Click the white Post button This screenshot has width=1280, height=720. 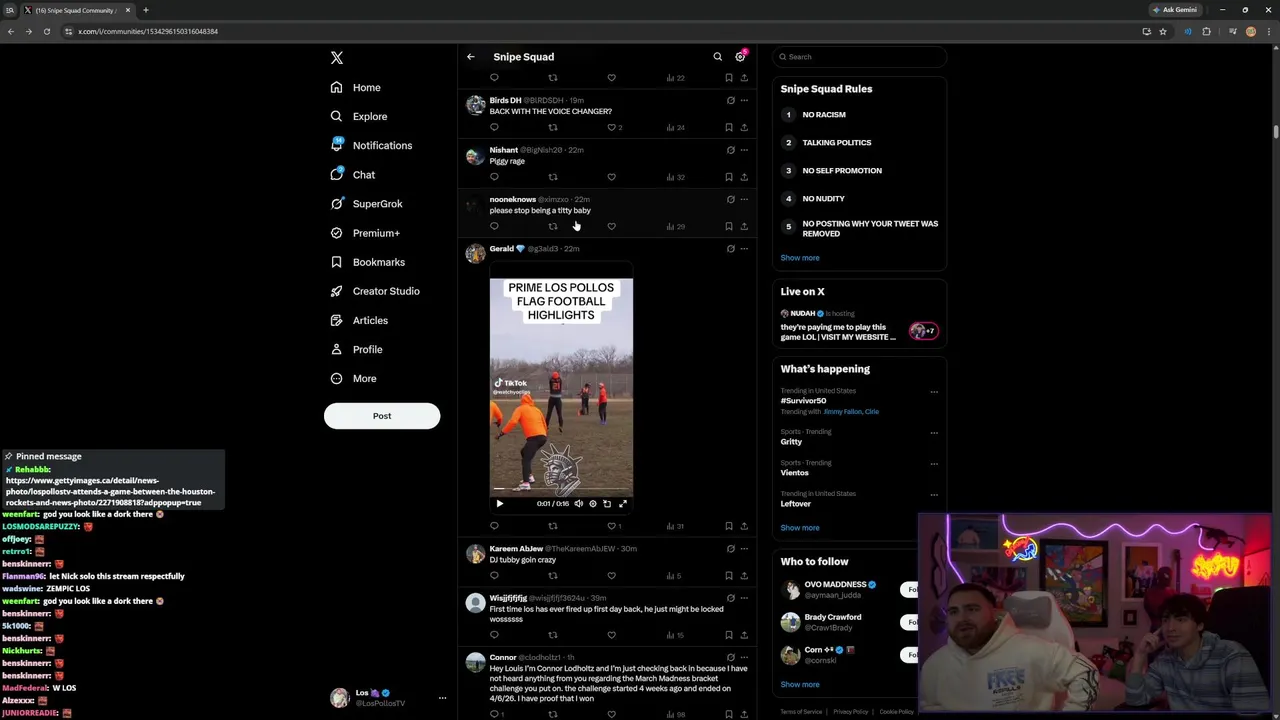pos(382,416)
